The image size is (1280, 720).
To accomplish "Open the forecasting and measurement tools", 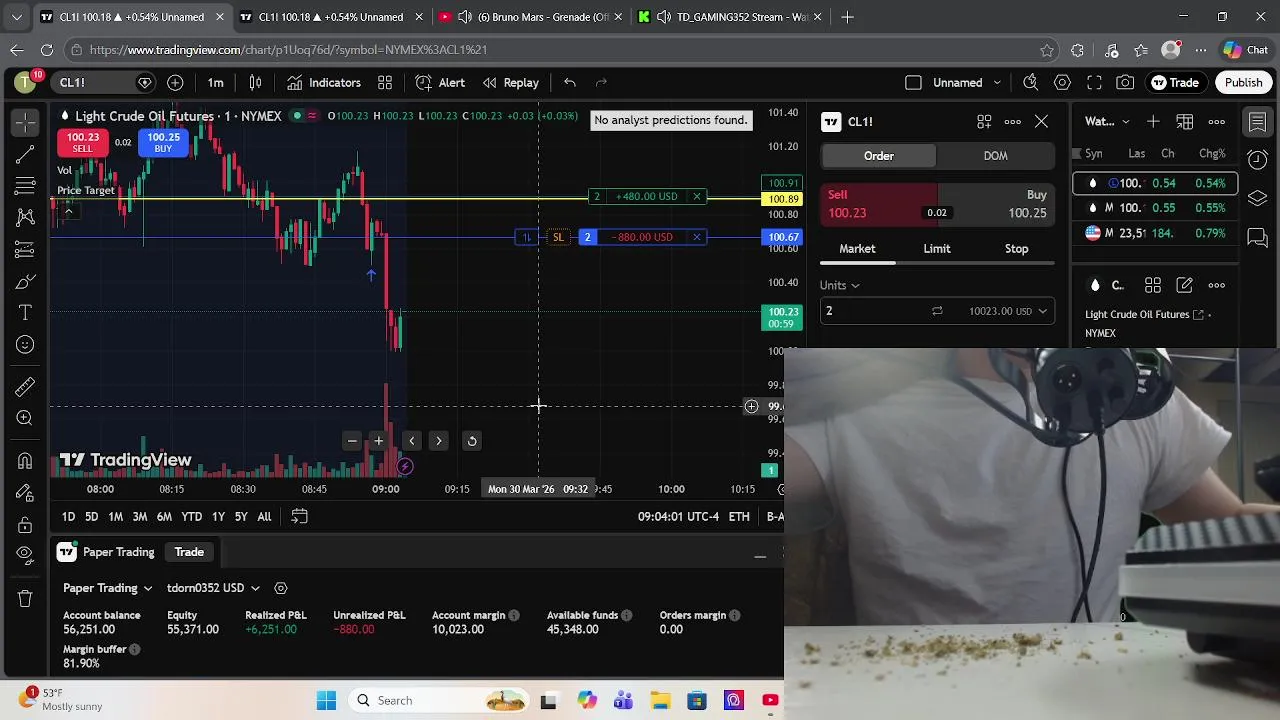I will [x=25, y=249].
